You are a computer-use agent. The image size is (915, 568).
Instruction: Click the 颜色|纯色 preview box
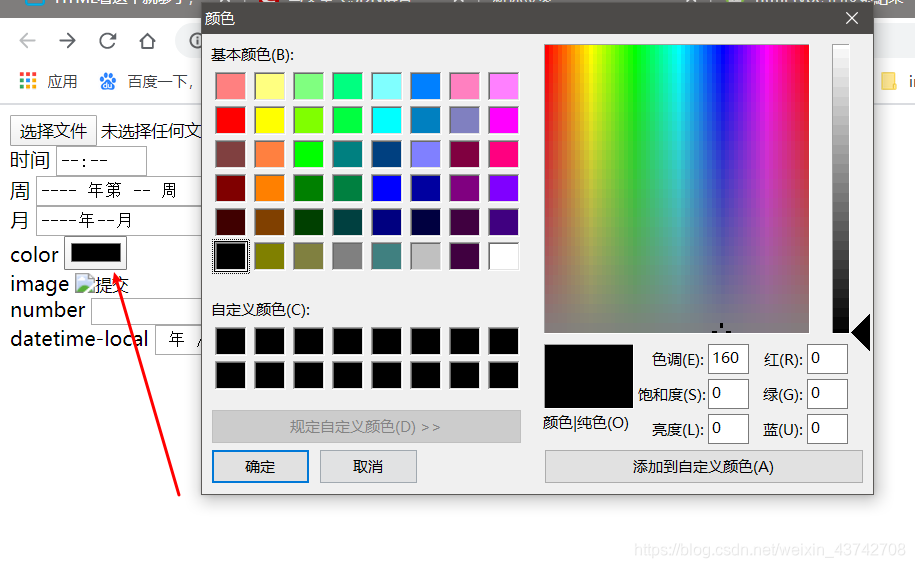589,376
